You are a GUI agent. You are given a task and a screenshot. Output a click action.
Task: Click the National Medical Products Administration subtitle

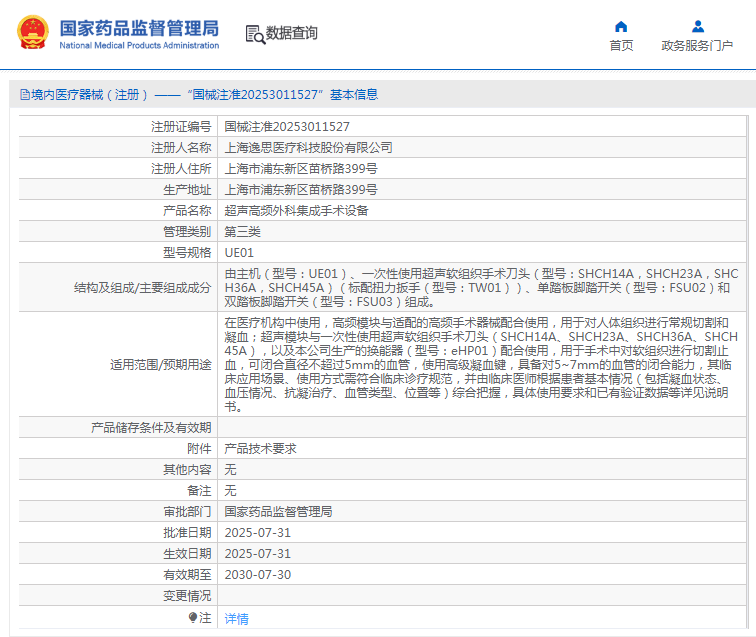[x=138, y=46]
